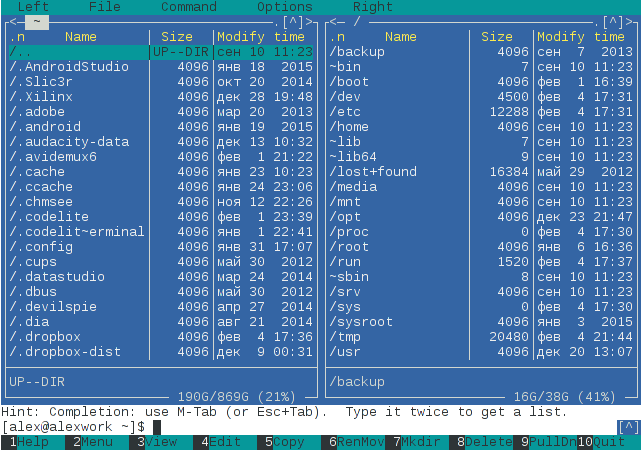Image resolution: width=642 pixels, height=450 pixels.
Task: Select /etc directory
Action: tap(482, 112)
